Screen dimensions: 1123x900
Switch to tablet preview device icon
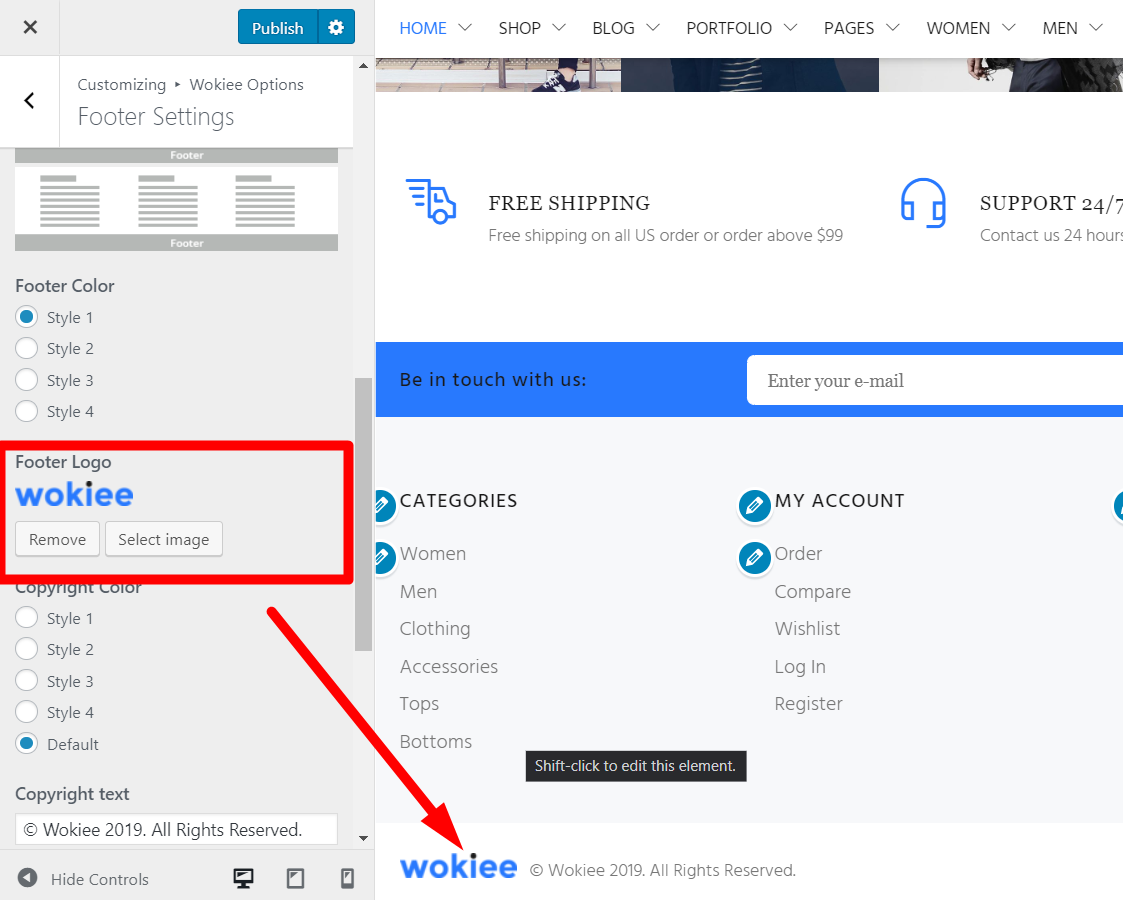[295, 878]
